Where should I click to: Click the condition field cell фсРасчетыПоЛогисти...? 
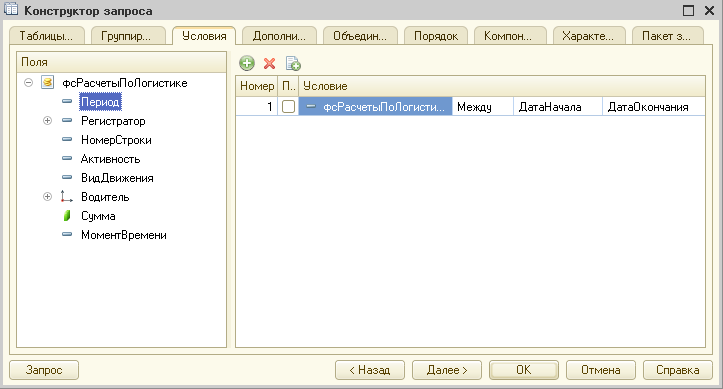point(375,106)
